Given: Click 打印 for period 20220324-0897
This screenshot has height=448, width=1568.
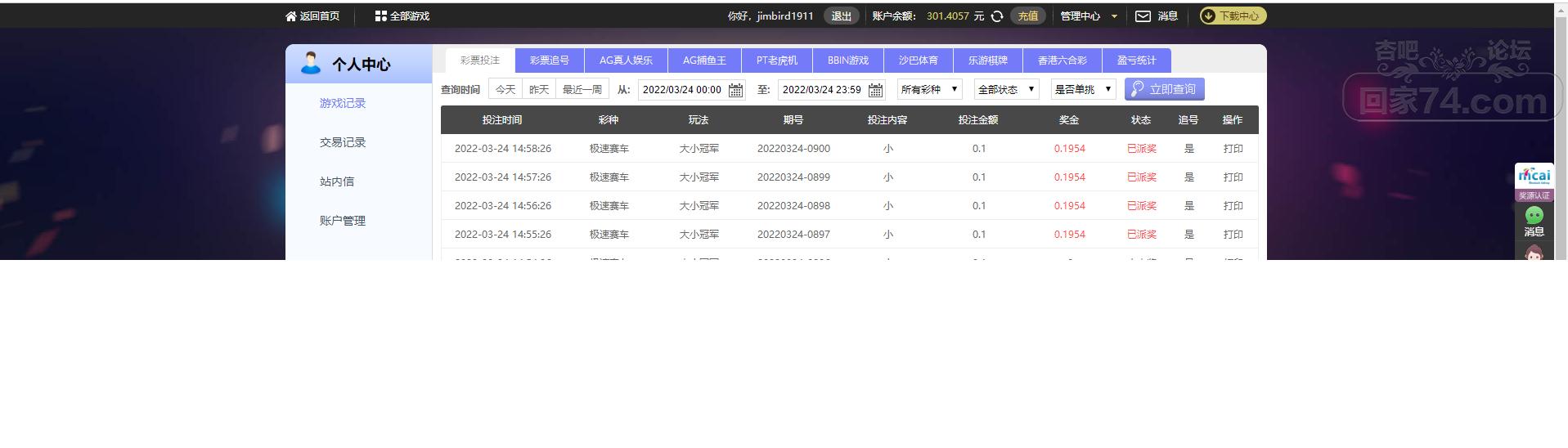Looking at the screenshot, I should click(x=1233, y=235).
